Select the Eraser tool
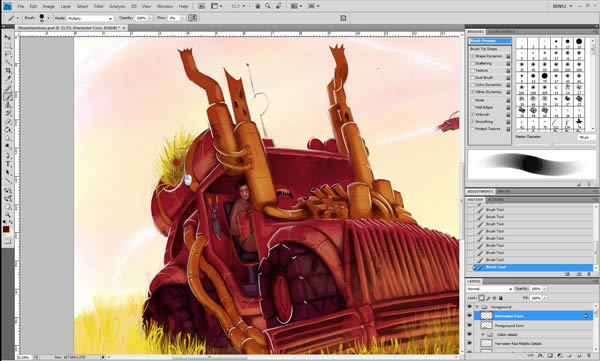The width and height of the screenshot is (600, 361). tap(7, 122)
